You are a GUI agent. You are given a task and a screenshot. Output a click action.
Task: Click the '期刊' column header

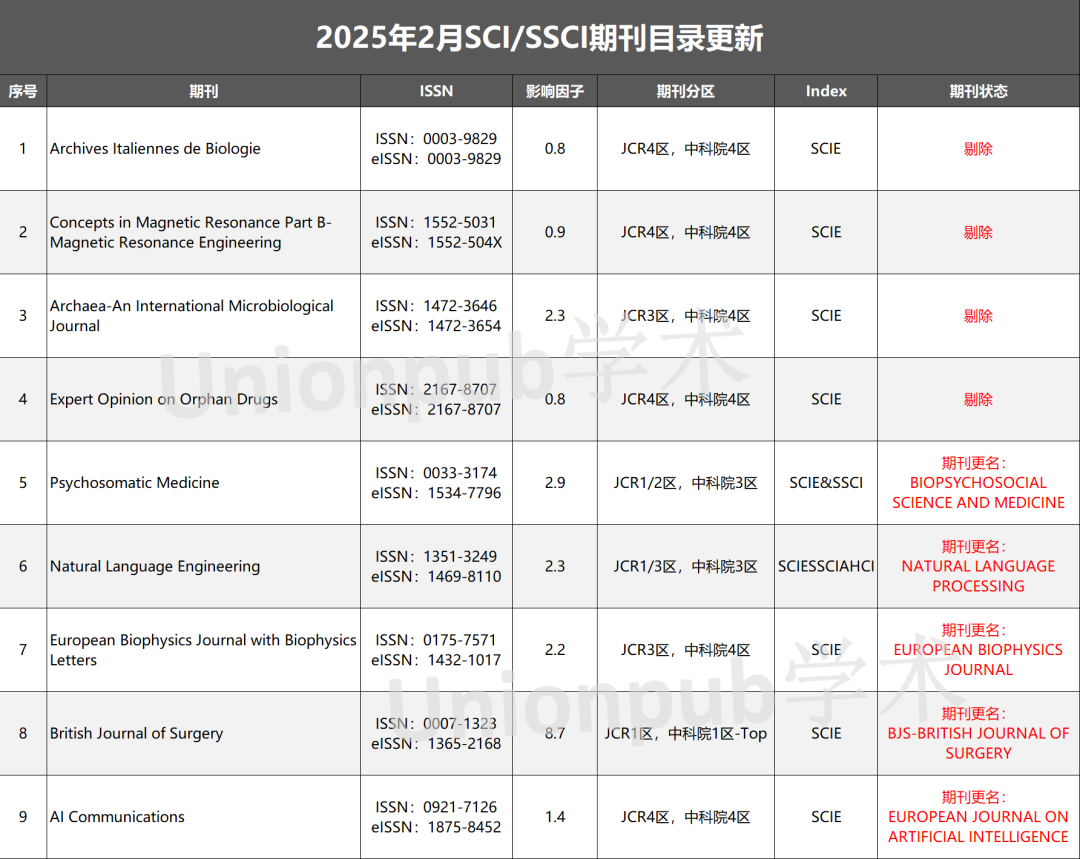tap(203, 91)
